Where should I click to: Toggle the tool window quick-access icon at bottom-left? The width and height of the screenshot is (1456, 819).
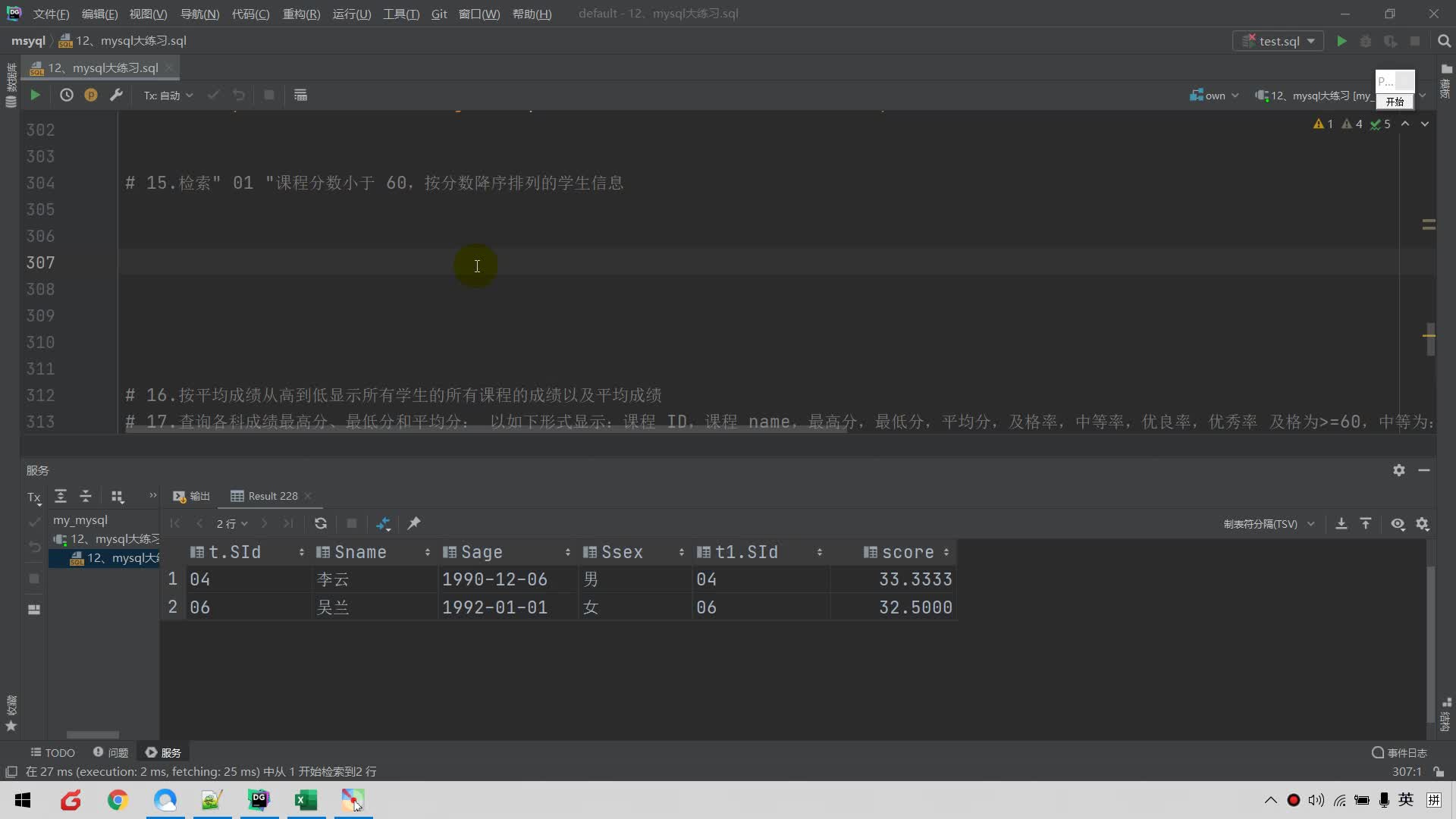pos(11,771)
